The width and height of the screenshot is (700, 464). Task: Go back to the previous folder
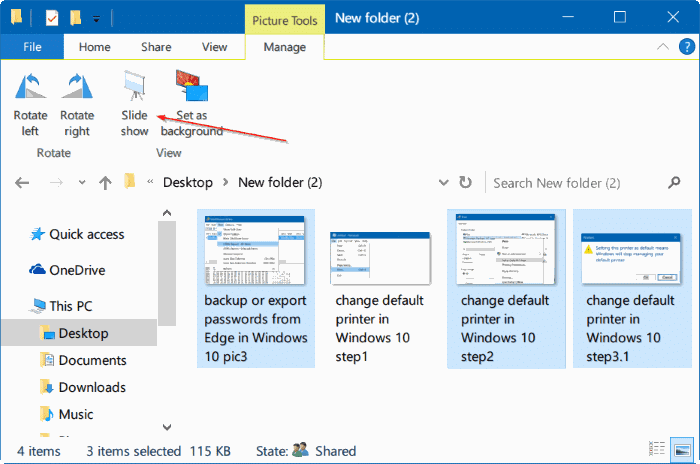pyautogui.click(x=22, y=183)
